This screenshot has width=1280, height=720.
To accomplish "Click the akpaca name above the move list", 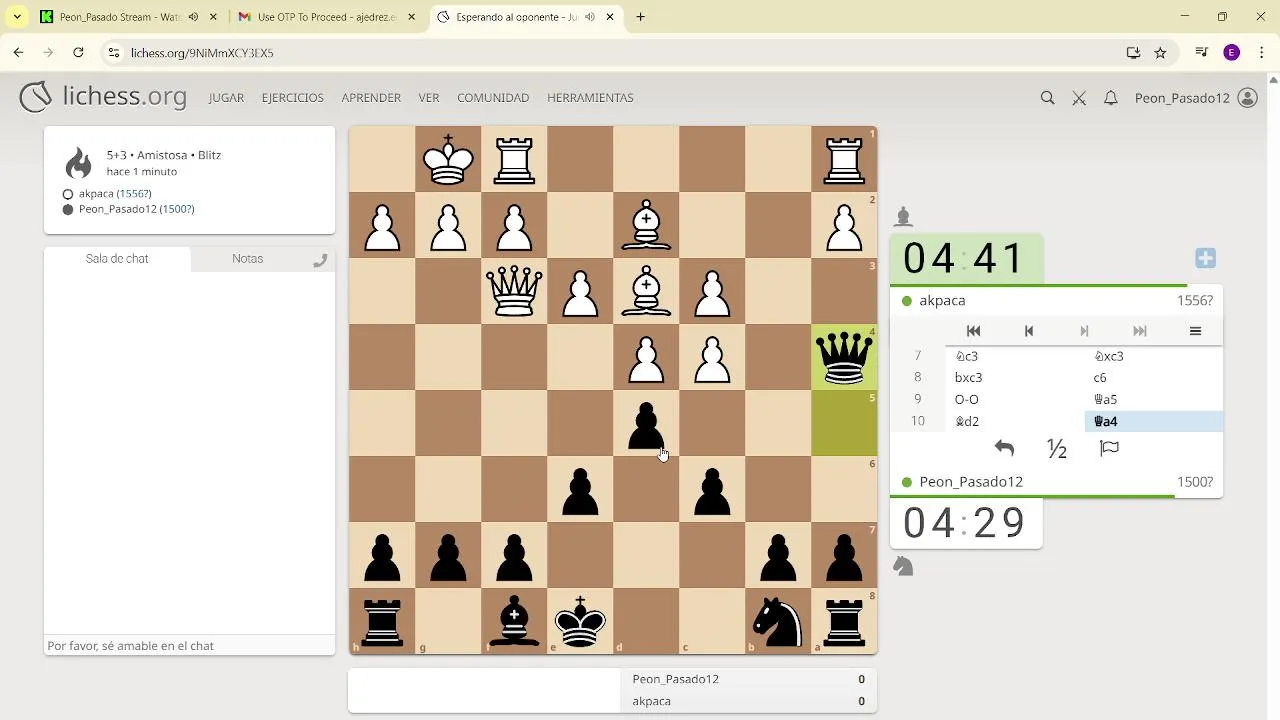I will click(942, 301).
